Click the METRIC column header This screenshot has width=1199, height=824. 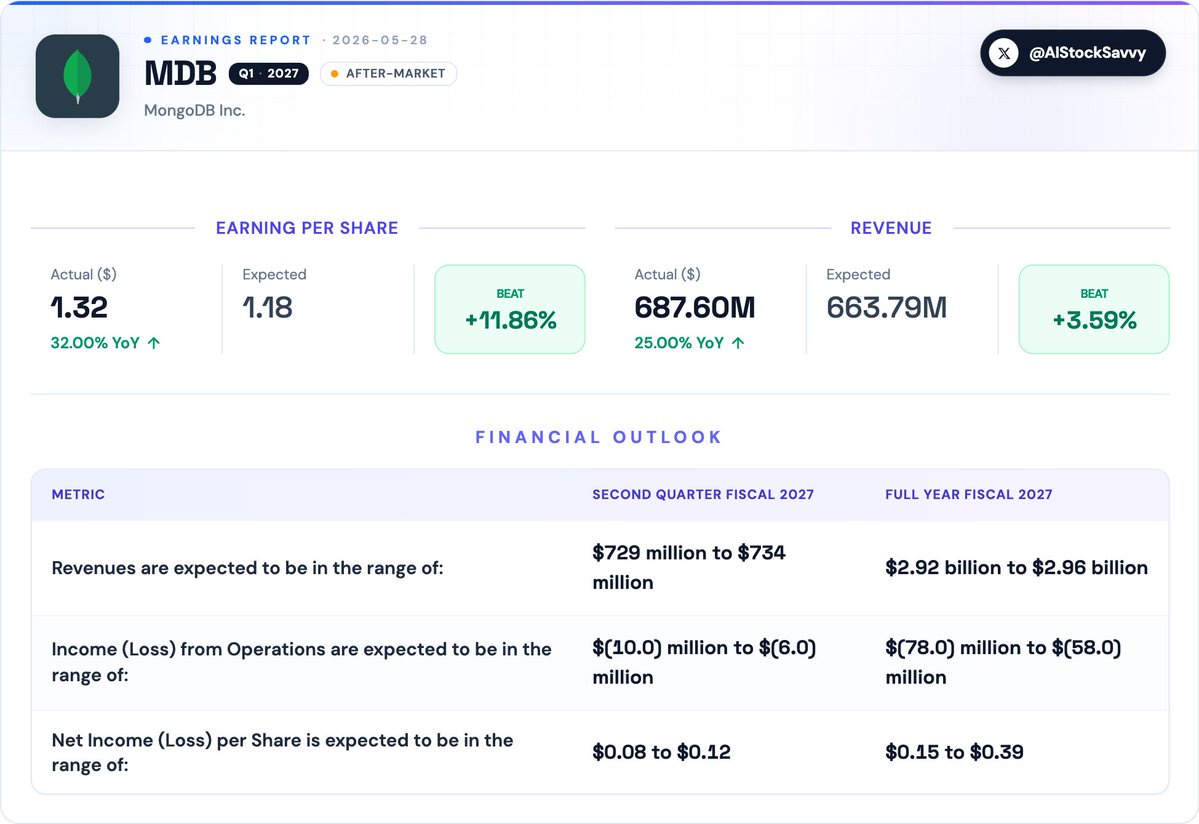click(x=78, y=495)
